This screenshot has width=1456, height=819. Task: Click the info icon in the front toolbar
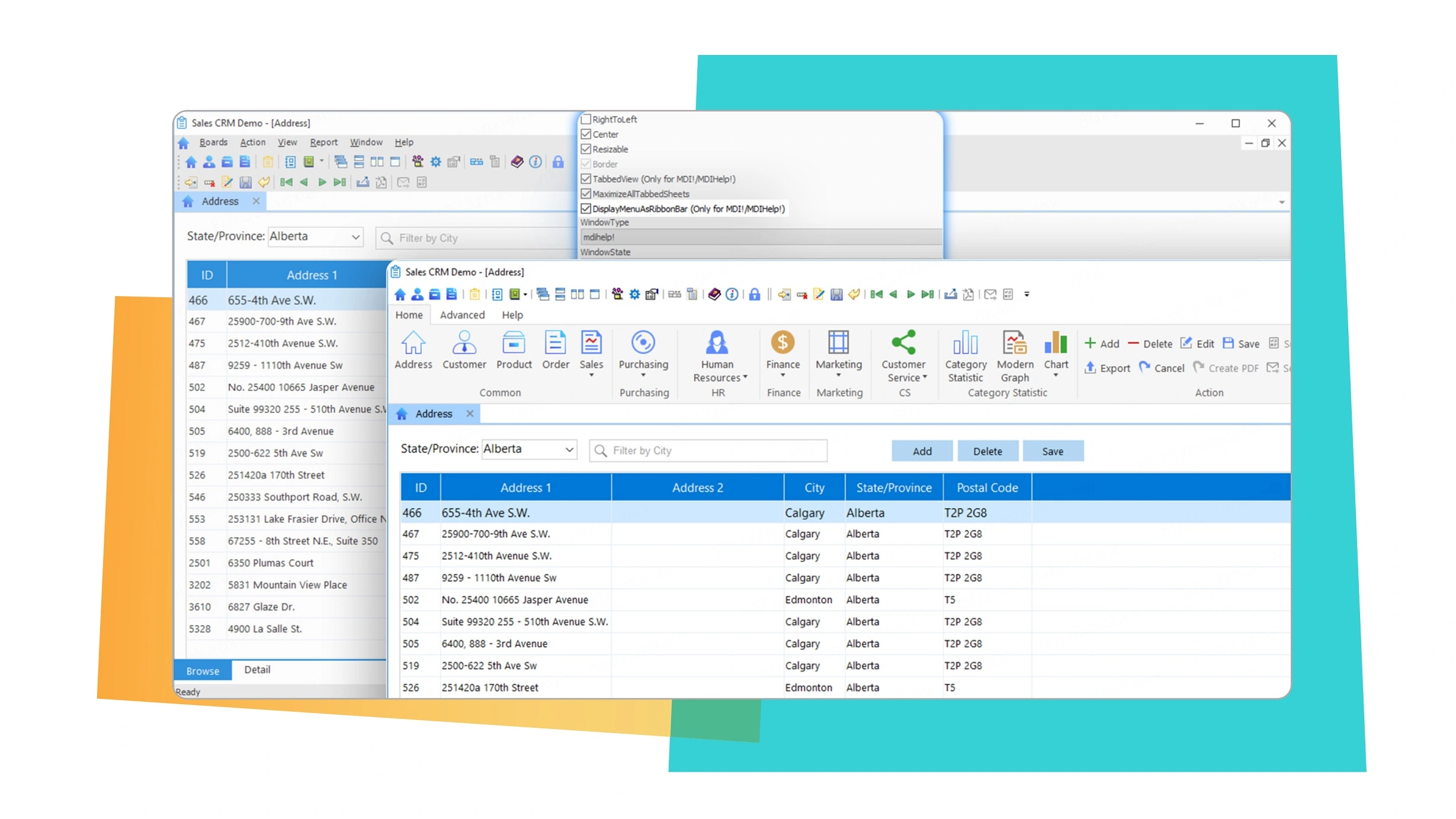[732, 294]
